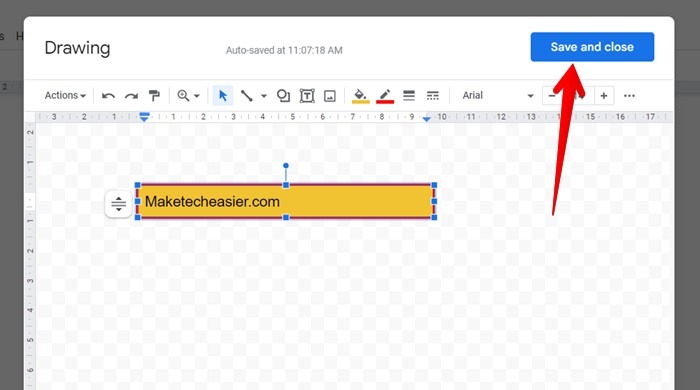Expand the line type dropdown arrow
Image resolution: width=700 pixels, height=390 pixels.
(x=264, y=96)
